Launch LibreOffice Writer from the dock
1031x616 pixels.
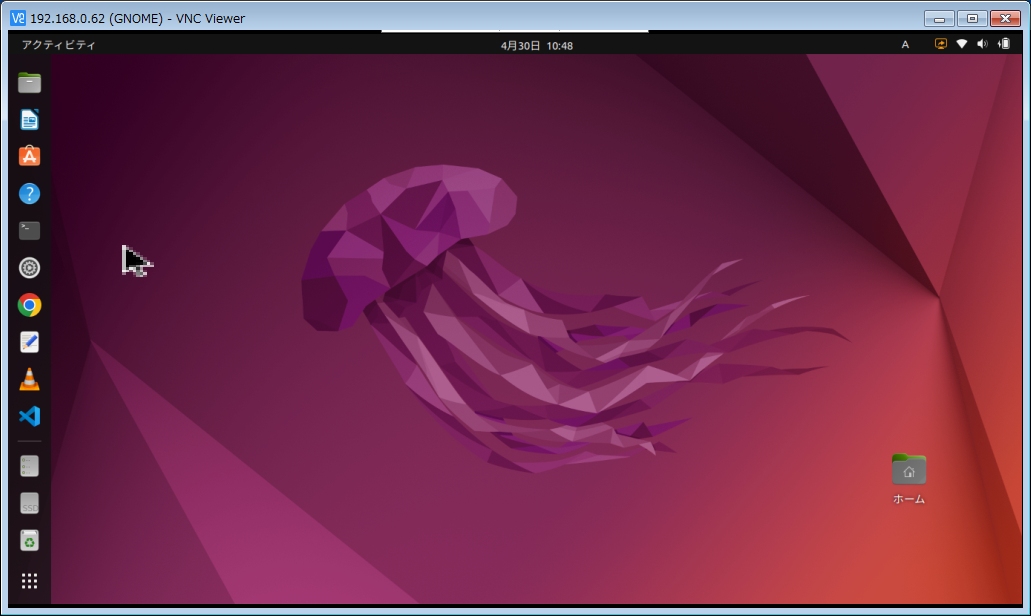[30, 120]
